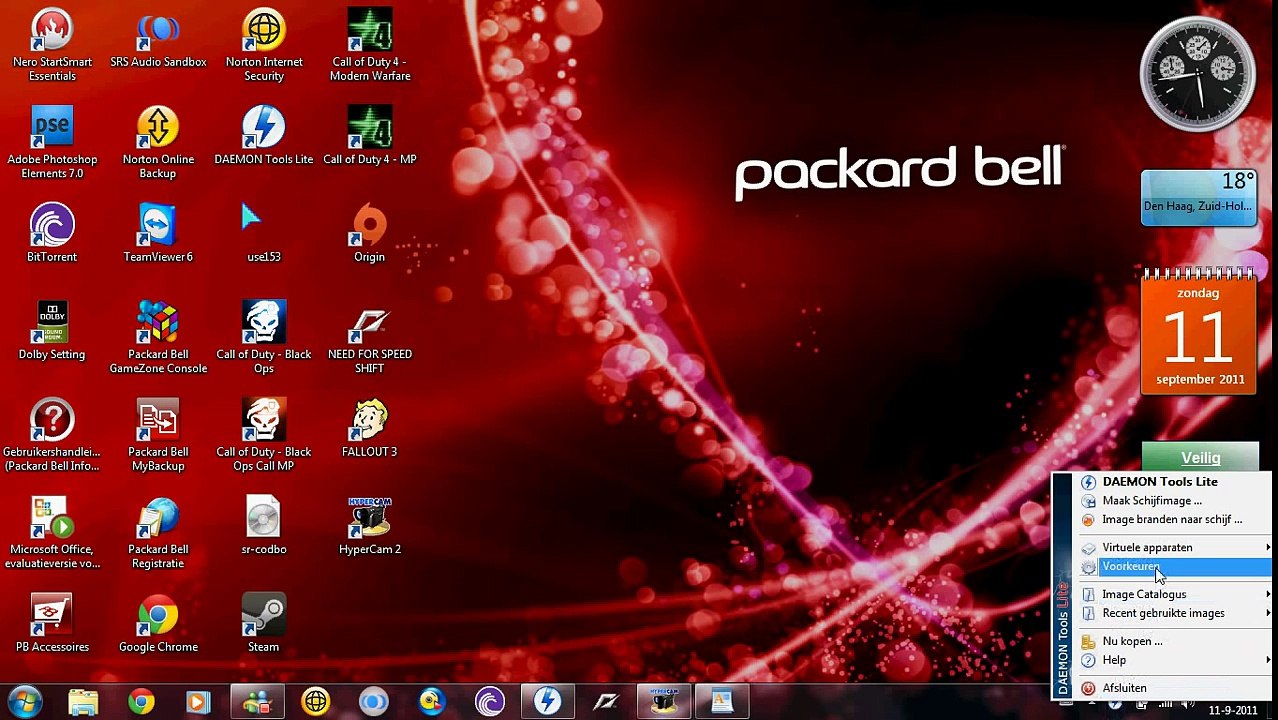
Task: Open Call of Duty - Black Ops shortcut
Action: pos(264,337)
